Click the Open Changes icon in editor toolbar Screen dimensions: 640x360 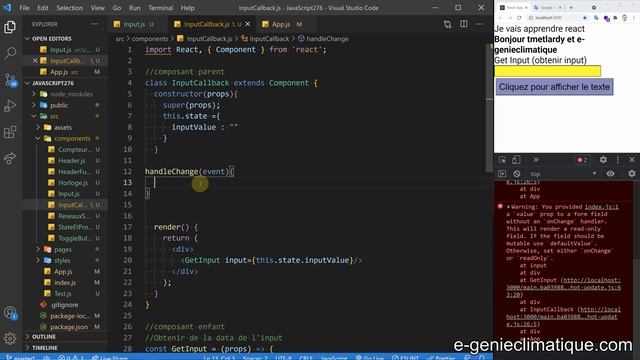point(447,24)
